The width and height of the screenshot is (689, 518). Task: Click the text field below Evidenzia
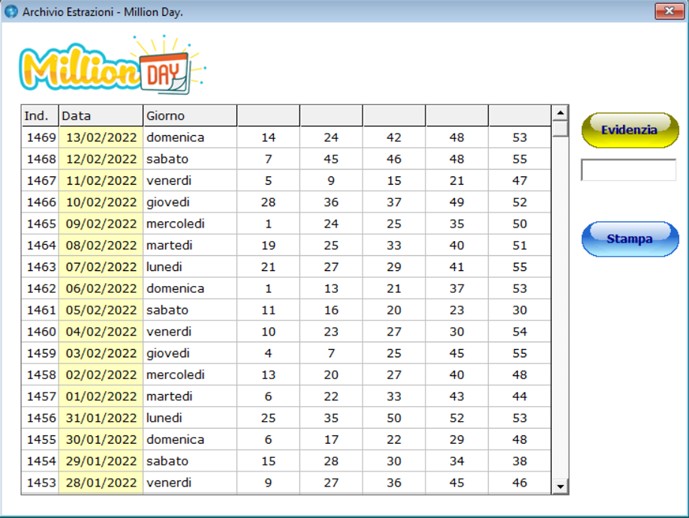628,170
